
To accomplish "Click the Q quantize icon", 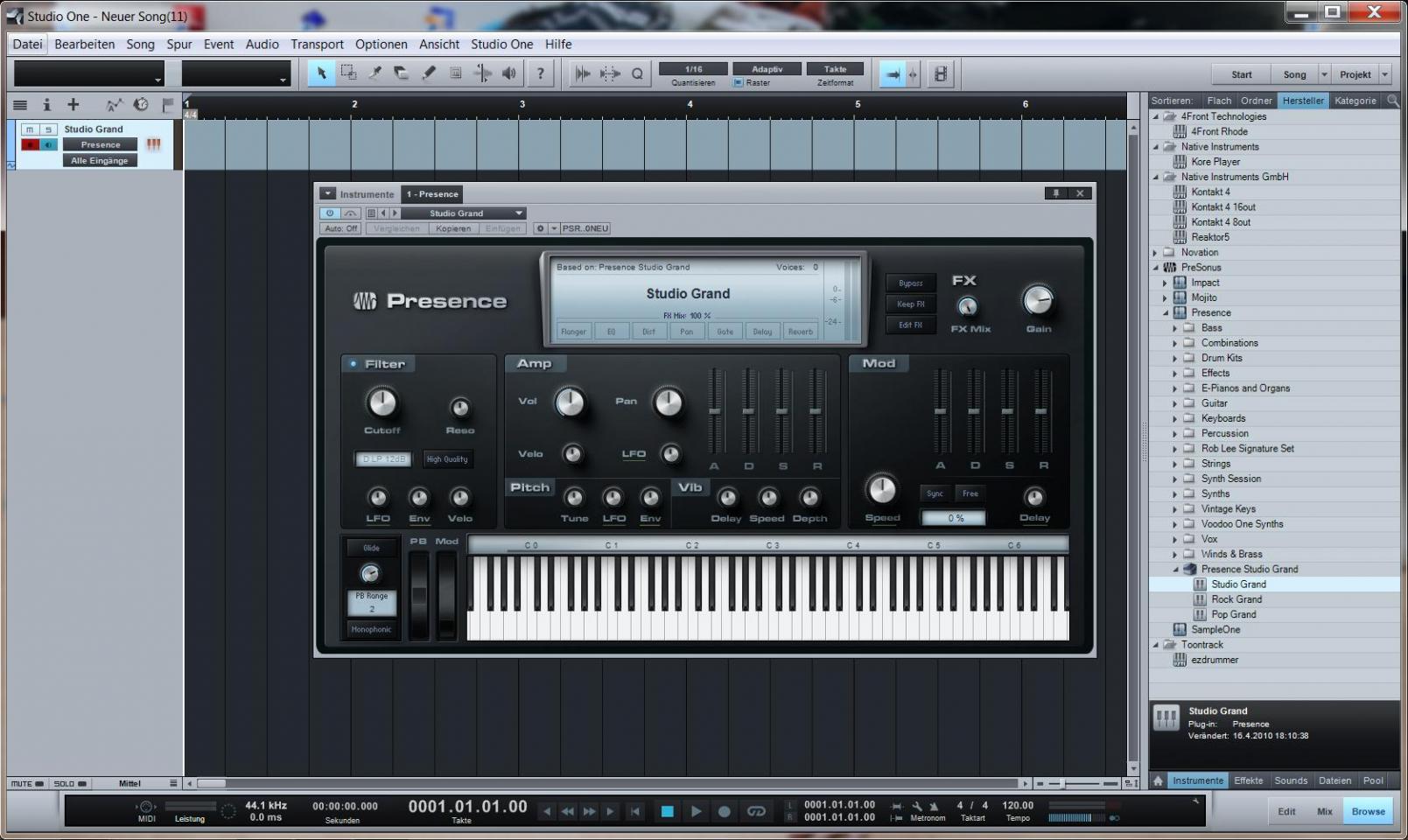I will tap(637, 74).
